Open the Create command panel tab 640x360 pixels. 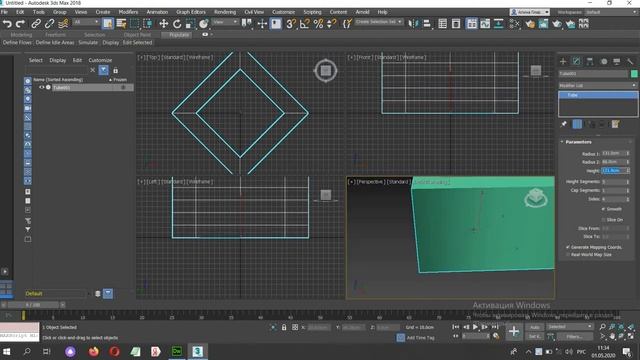pos(563,61)
